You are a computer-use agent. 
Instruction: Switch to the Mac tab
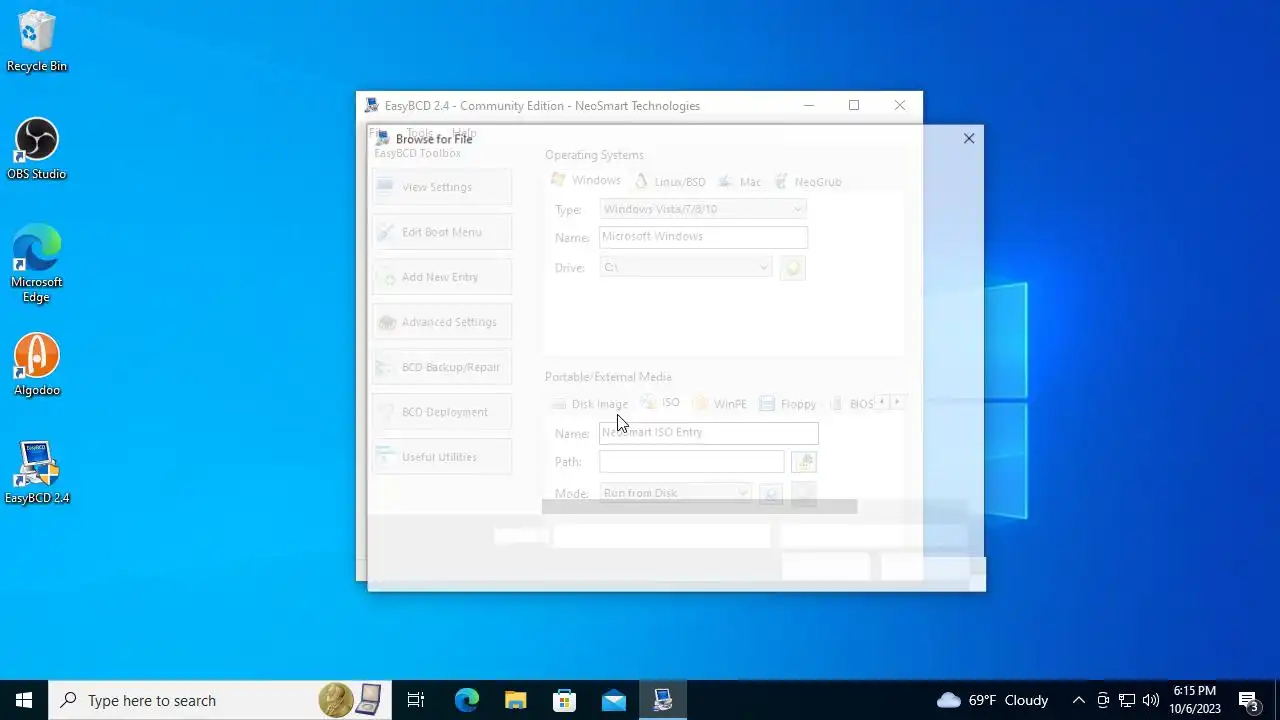(741, 182)
